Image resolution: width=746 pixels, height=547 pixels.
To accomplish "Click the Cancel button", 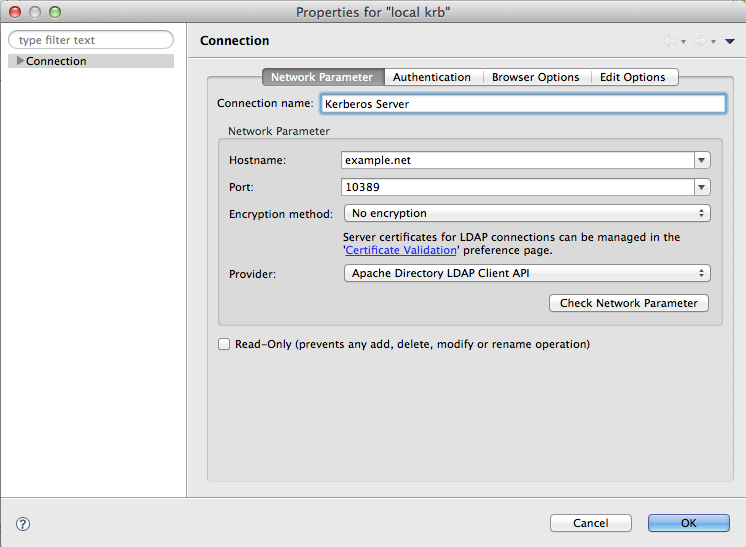I will 590,523.
